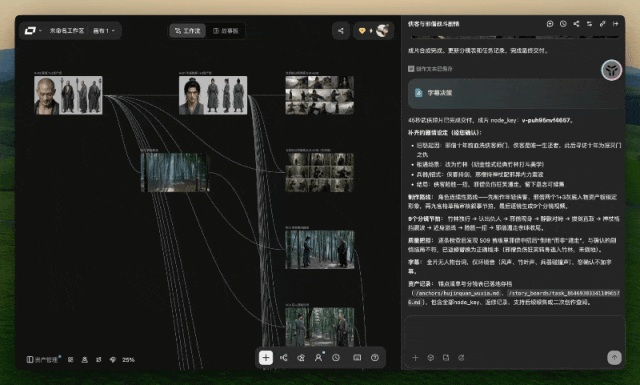
Task: Select the second storyboard grid node
Action: (x=320, y=172)
